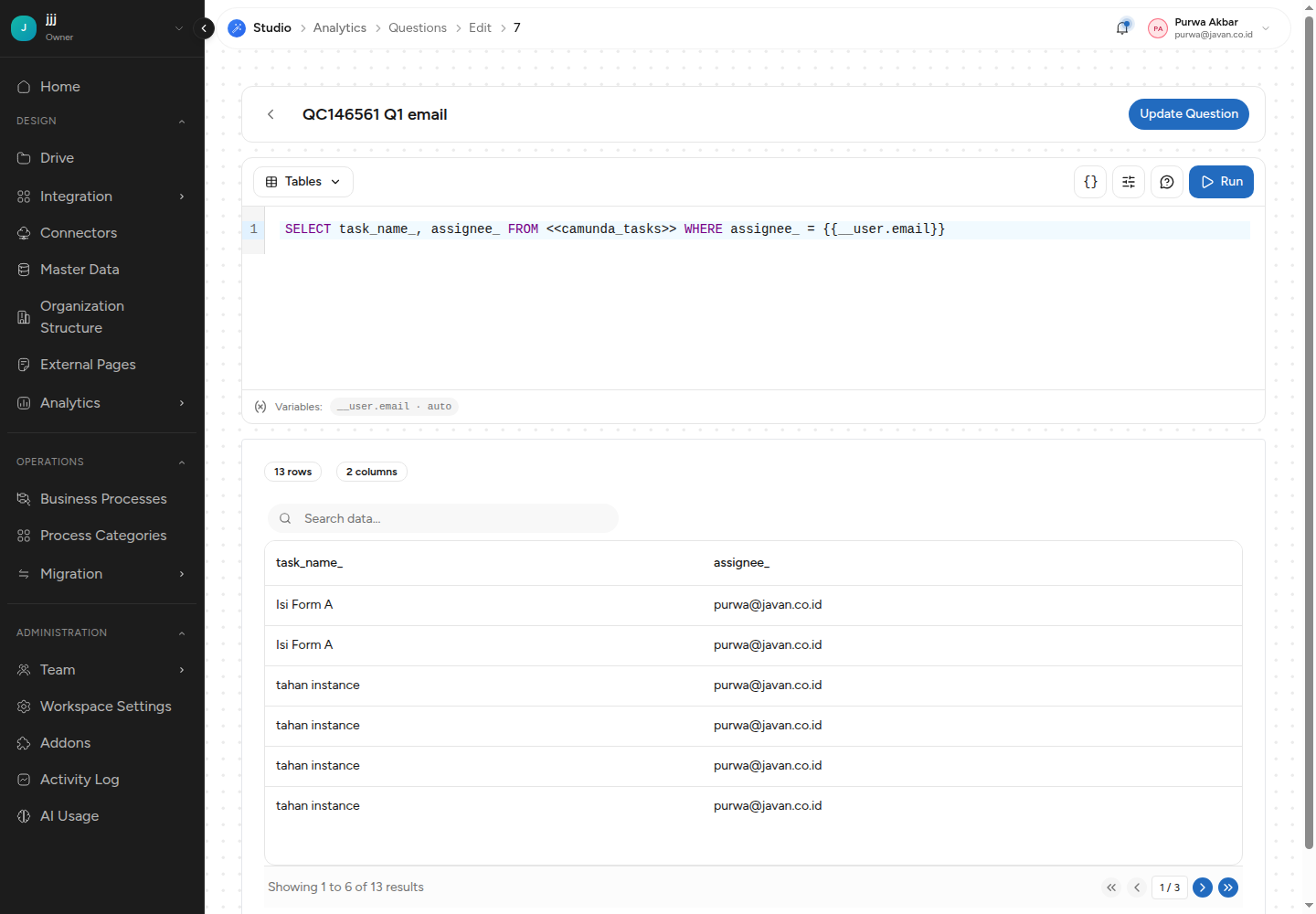Click the 13 rows badge
This screenshot has height=914, width=1316.
[x=292, y=472]
